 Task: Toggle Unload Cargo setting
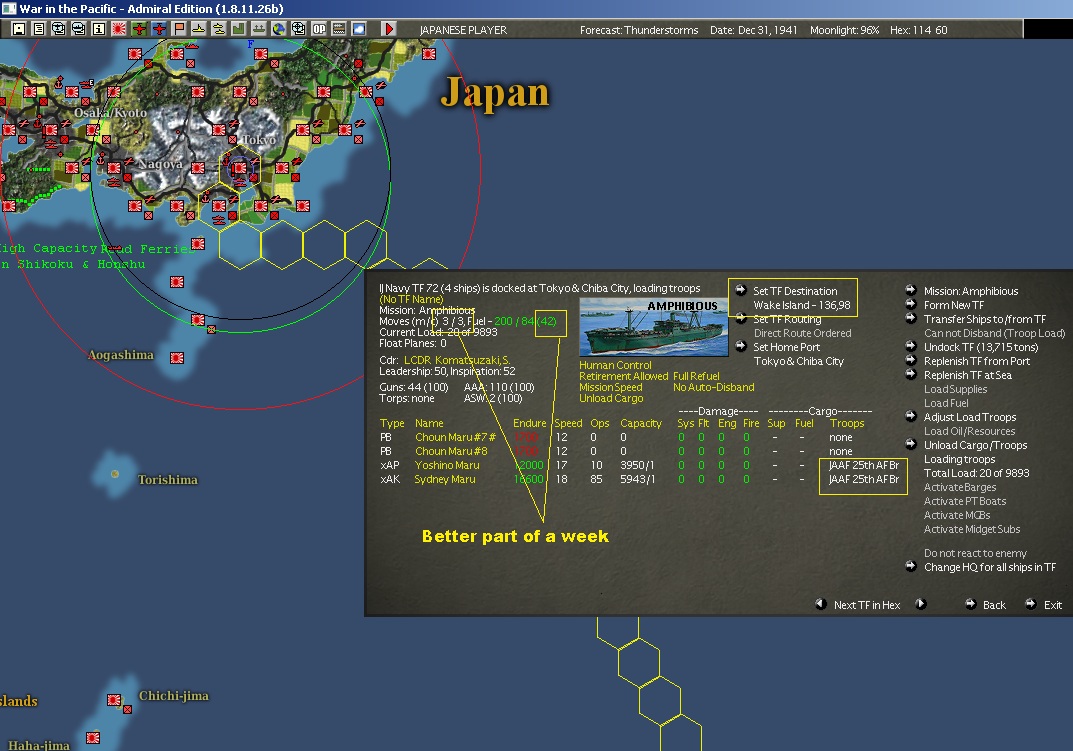(x=611, y=398)
